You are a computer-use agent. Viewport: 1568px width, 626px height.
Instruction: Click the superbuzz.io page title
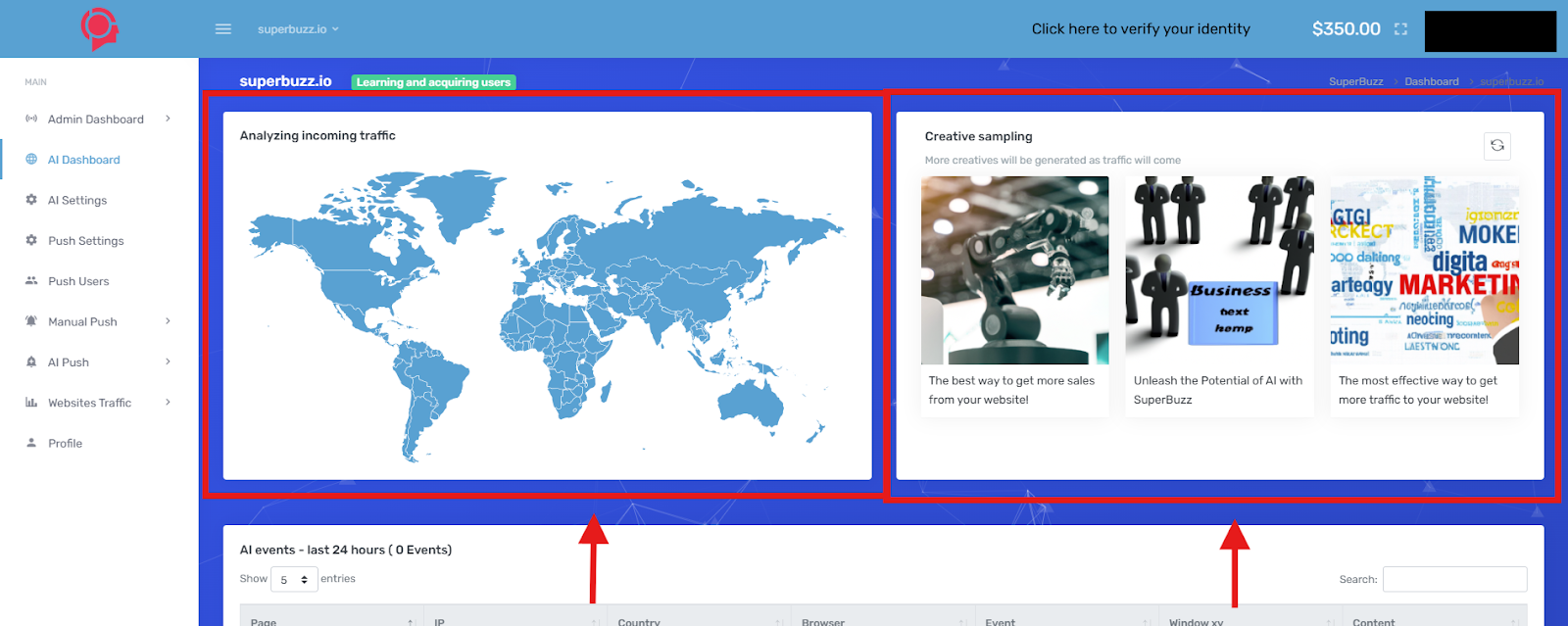pos(285,81)
